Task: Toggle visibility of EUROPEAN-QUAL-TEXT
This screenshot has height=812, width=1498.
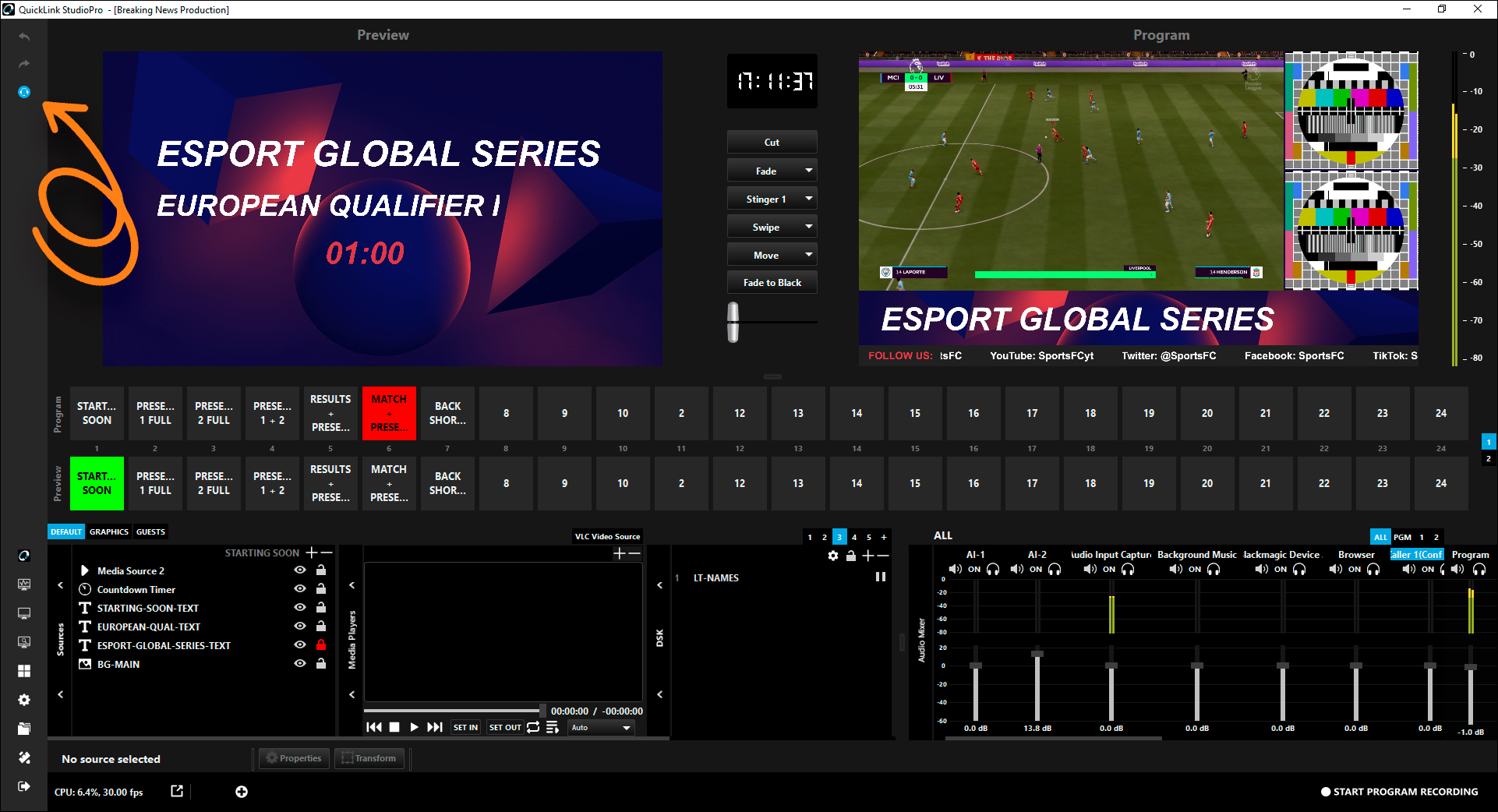Action: (x=300, y=627)
